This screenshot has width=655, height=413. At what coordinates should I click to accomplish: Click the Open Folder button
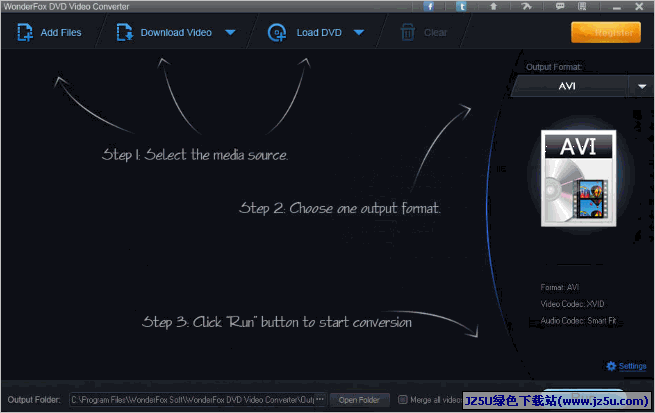pyautogui.click(x=359, y=400)
